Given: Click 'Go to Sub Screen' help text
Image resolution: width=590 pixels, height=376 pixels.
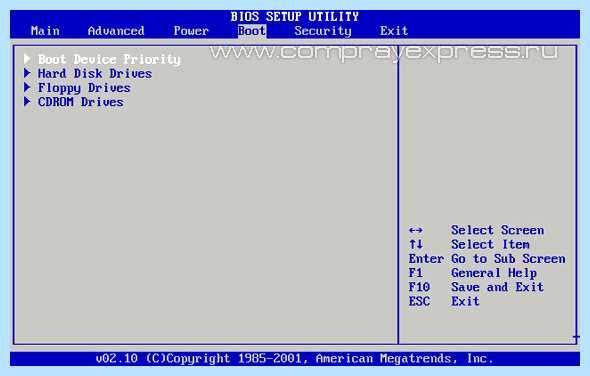Looking at the screenshot, I should [x=508, y=259].
